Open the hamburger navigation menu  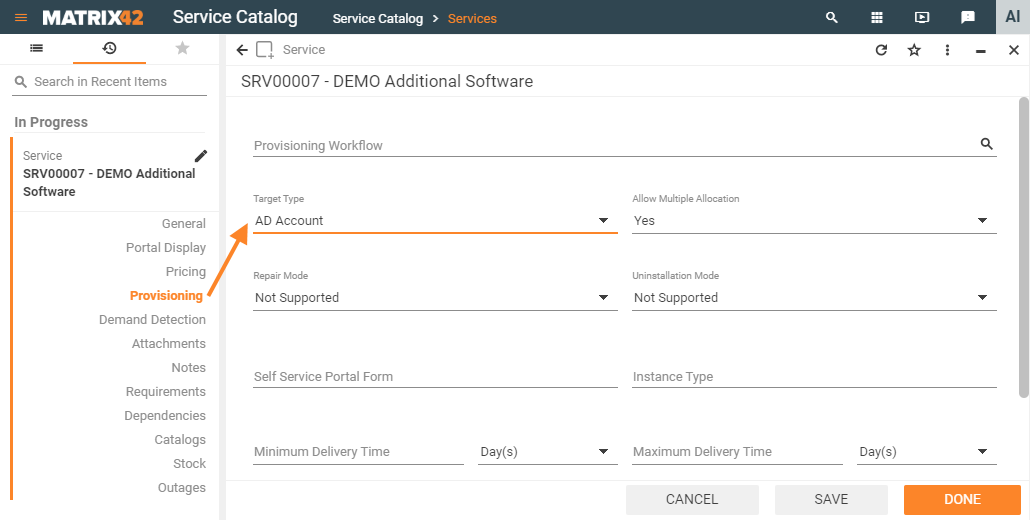20,17
